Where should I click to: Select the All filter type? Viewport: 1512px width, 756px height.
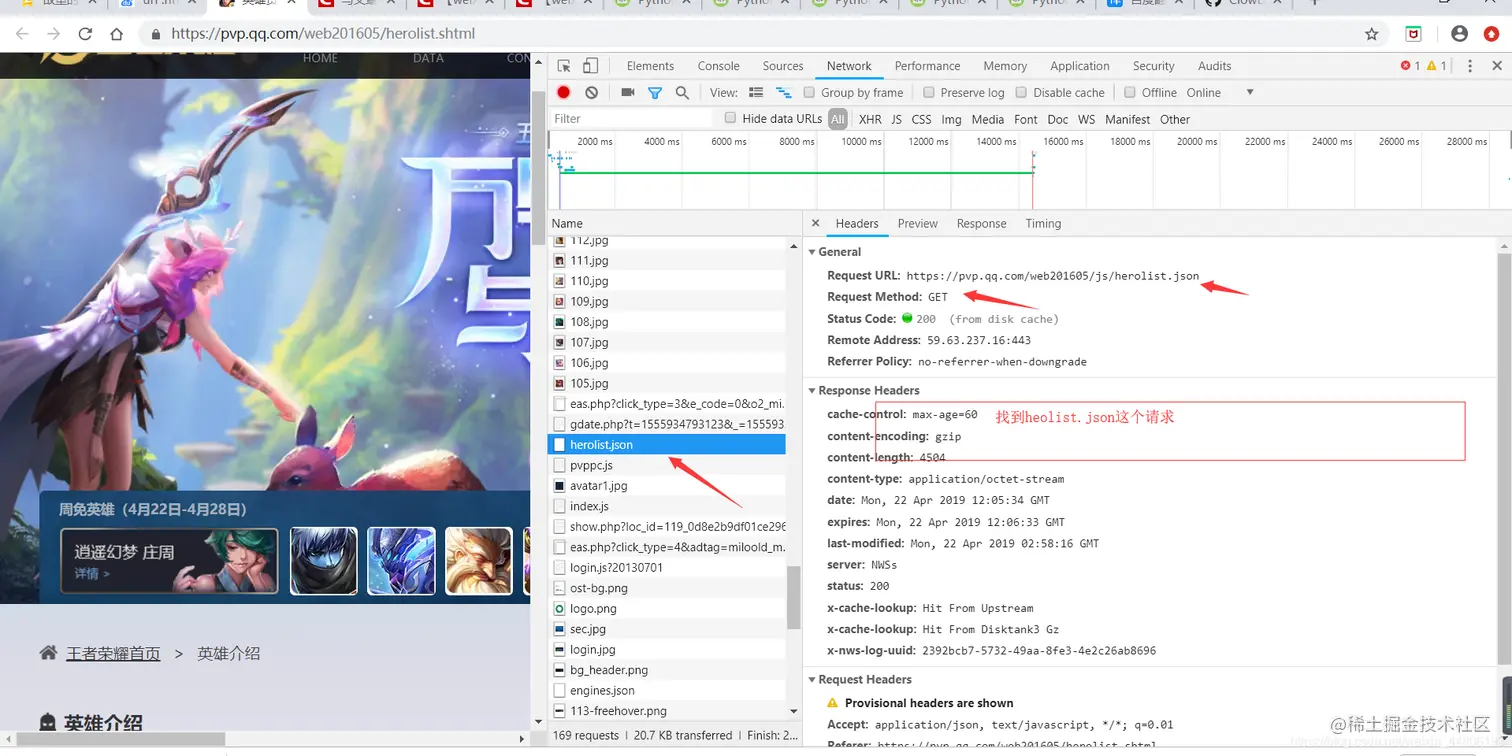click(838, 119)
